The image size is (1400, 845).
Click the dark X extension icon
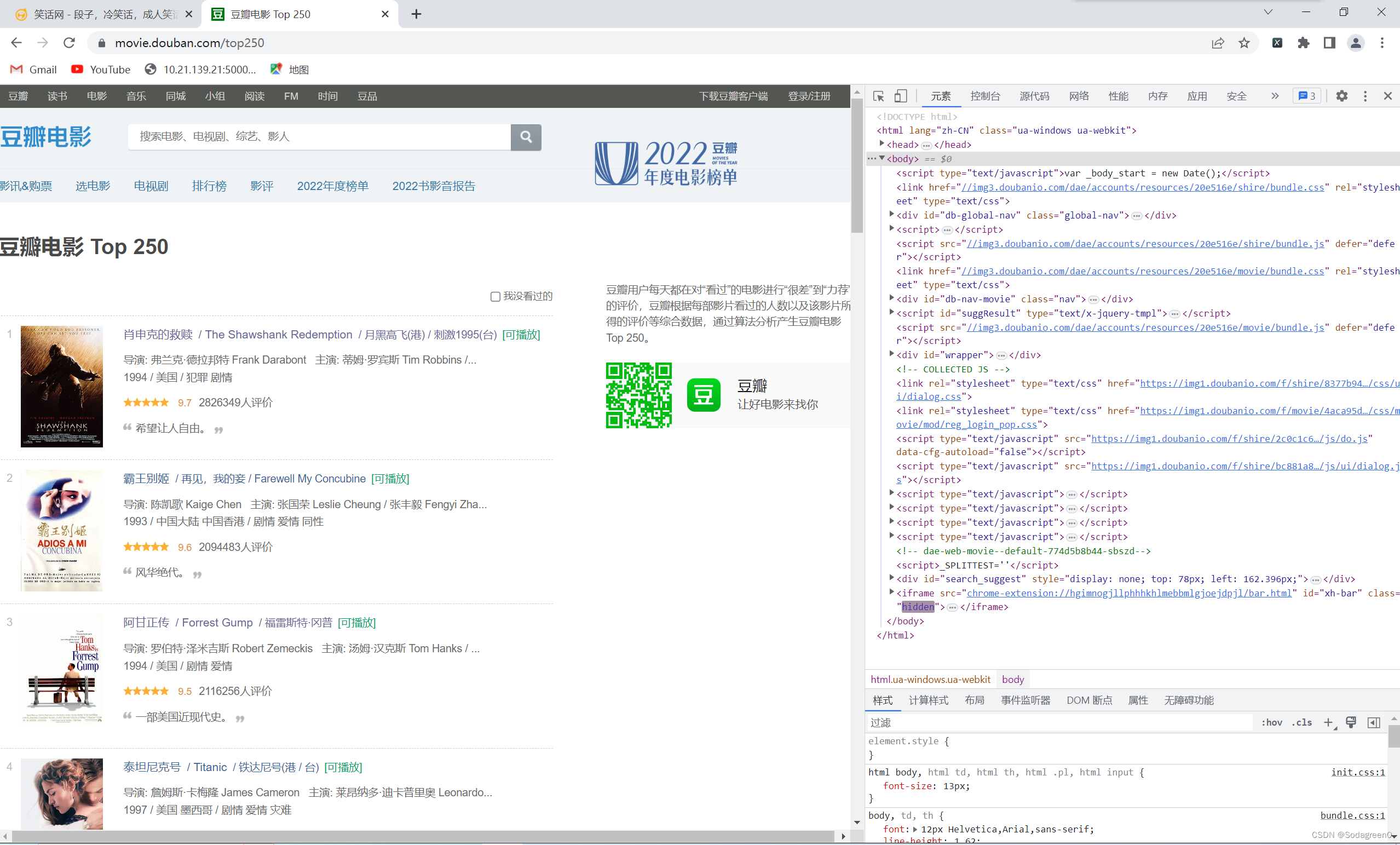tap(1277, 43)
